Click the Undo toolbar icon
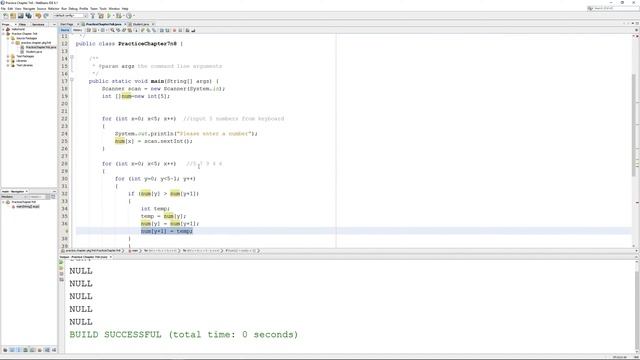The height and width of the screenshot is (360, 640). click(38, 16)
